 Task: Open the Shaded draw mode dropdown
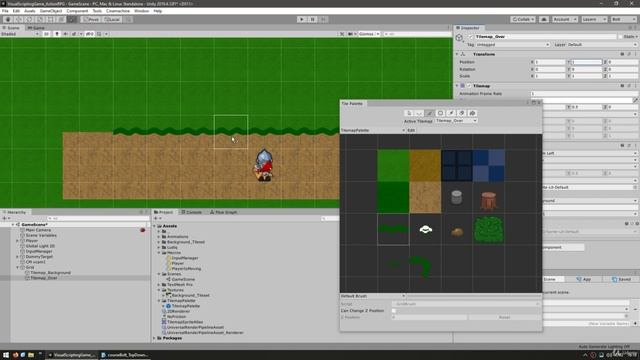click(20, 34)
